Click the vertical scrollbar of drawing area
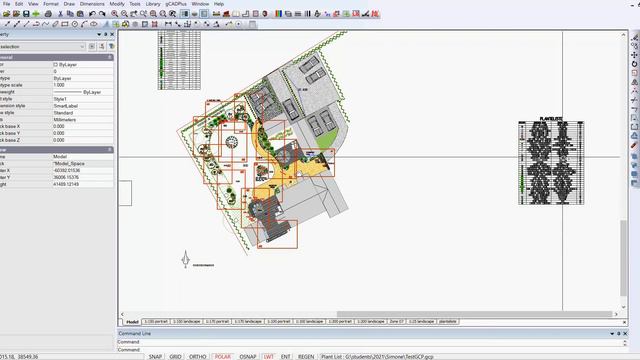The image size is (640, 360). [623, 258]
